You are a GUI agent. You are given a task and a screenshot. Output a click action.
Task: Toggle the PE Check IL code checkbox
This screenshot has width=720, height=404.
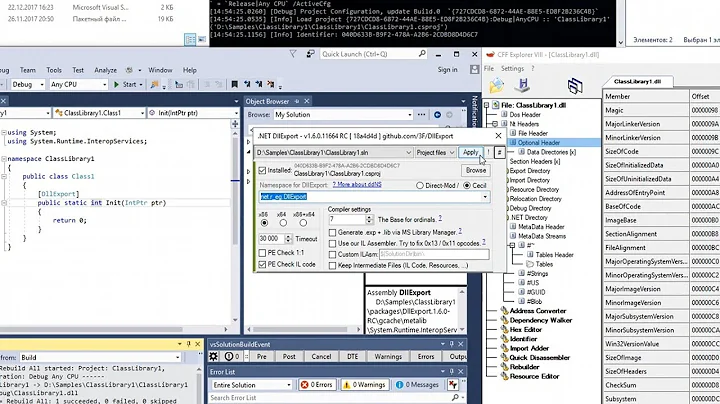[x=262, y=264]
